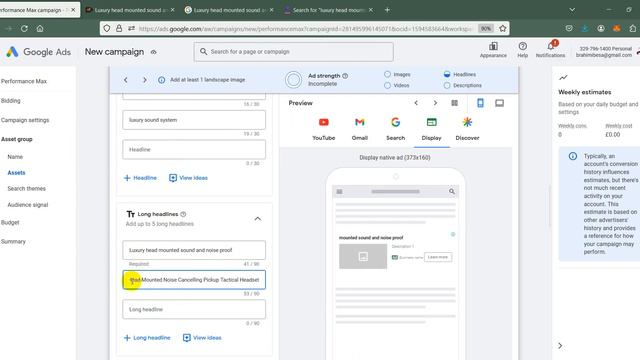
Task: Go to browser home page
Action: (x=40, y=29)
